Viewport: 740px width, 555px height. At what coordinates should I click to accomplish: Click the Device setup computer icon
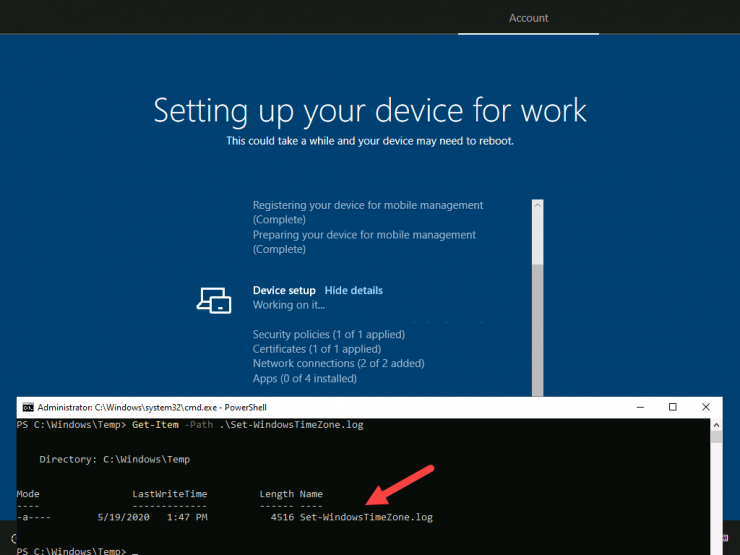coord(214,300)
